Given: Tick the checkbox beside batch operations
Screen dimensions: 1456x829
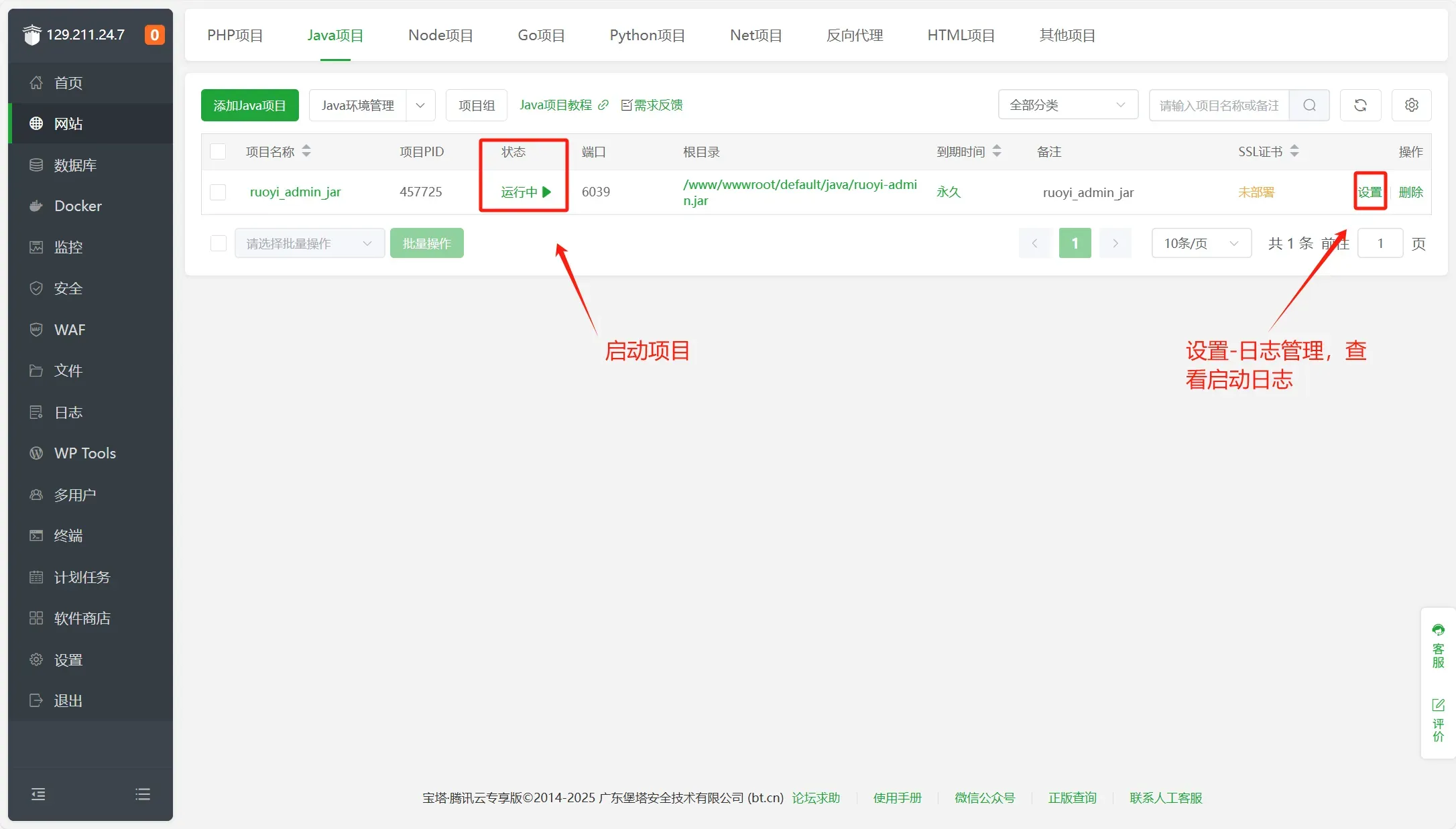Looking at the screenshot, I should 218,243.
